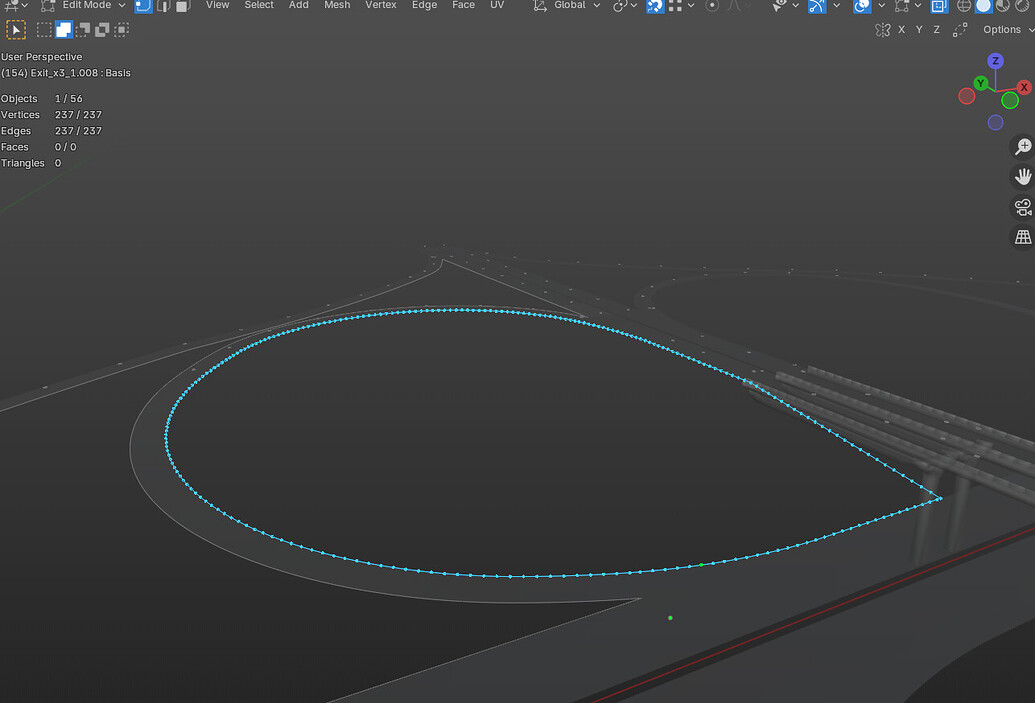1035x703 pixels.
Task: Toggle X-ray mode
Action: pyautogui.click(x=939, y=6)
